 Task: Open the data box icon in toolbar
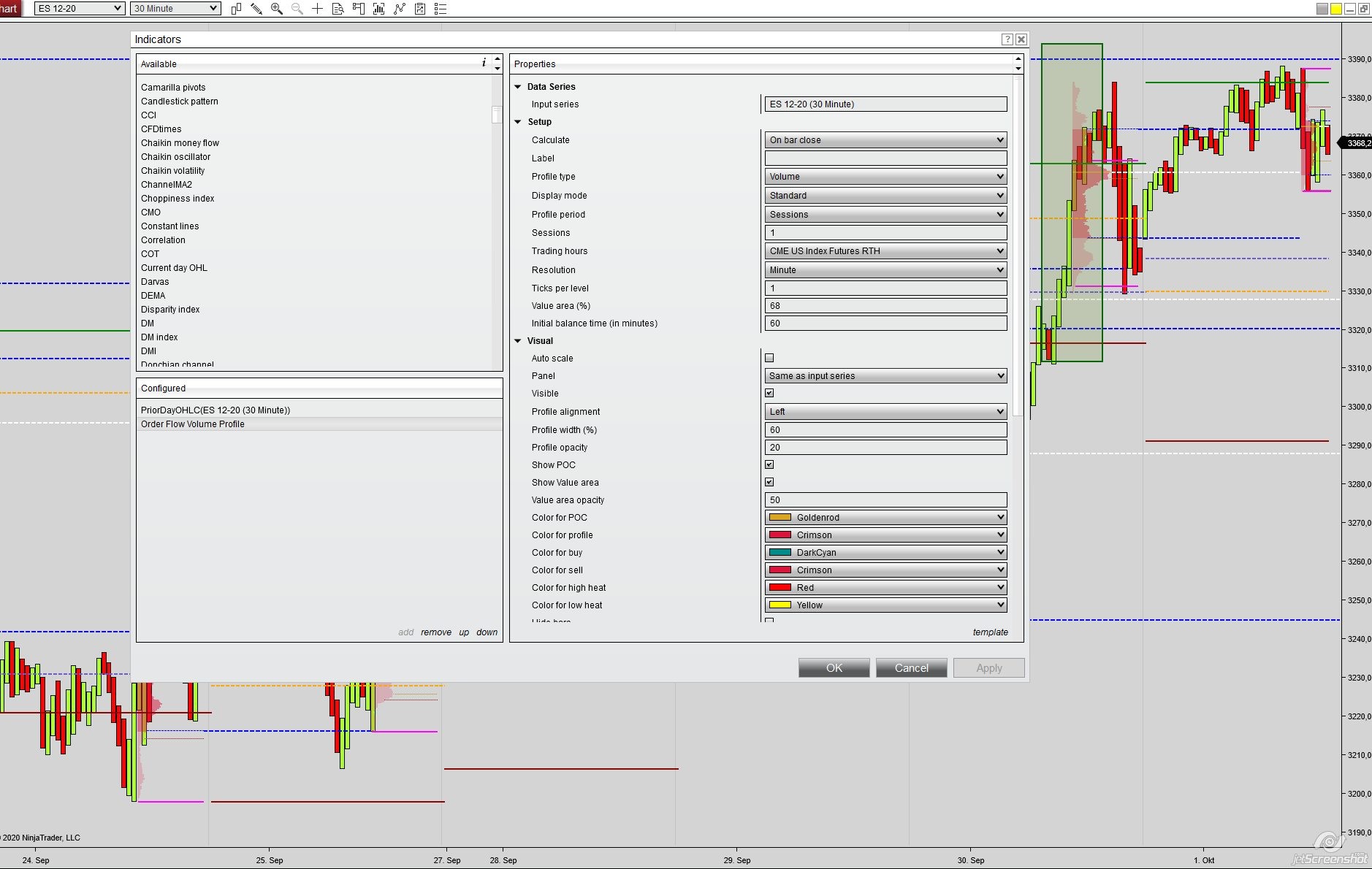pos(338,9)
